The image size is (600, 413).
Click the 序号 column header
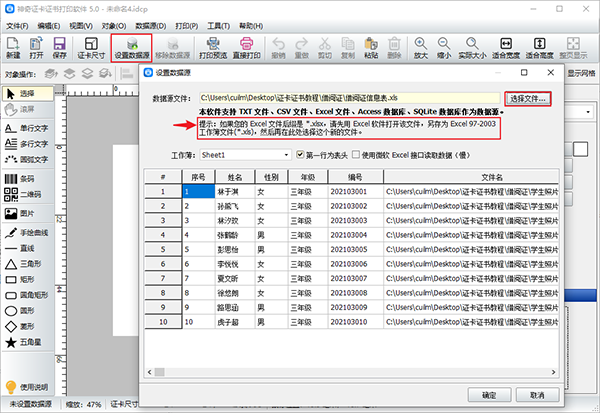(198, 177)
